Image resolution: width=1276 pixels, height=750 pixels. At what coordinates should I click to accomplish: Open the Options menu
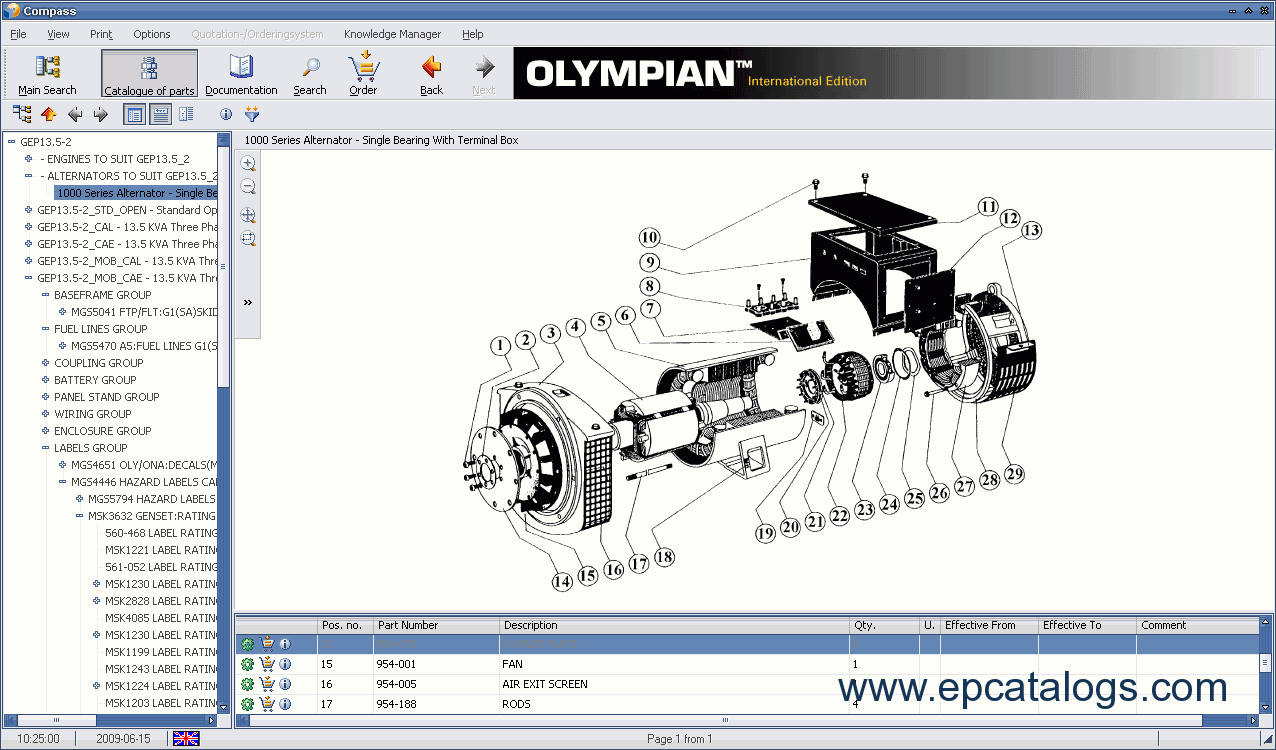coord(152,34)
